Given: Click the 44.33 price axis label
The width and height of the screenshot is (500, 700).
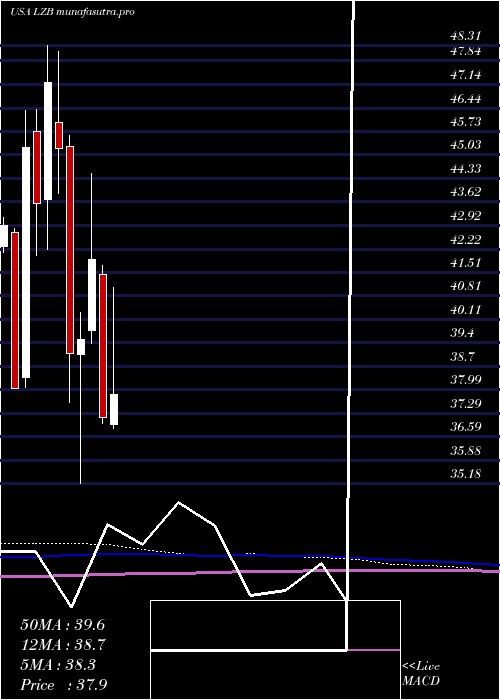Looking at the screenshot, I should (x=466, y=169).
